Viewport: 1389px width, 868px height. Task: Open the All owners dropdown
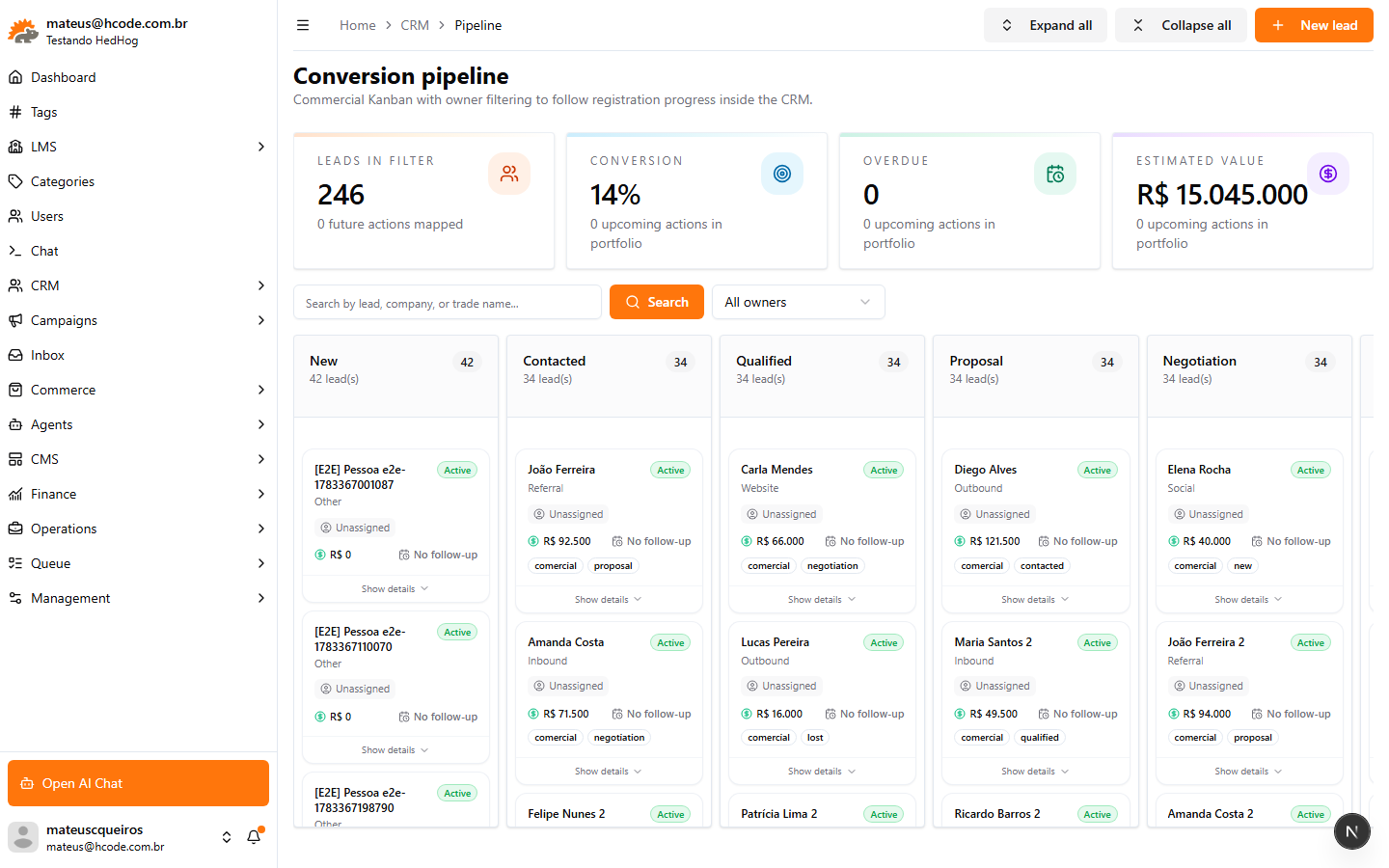point(799,302)
